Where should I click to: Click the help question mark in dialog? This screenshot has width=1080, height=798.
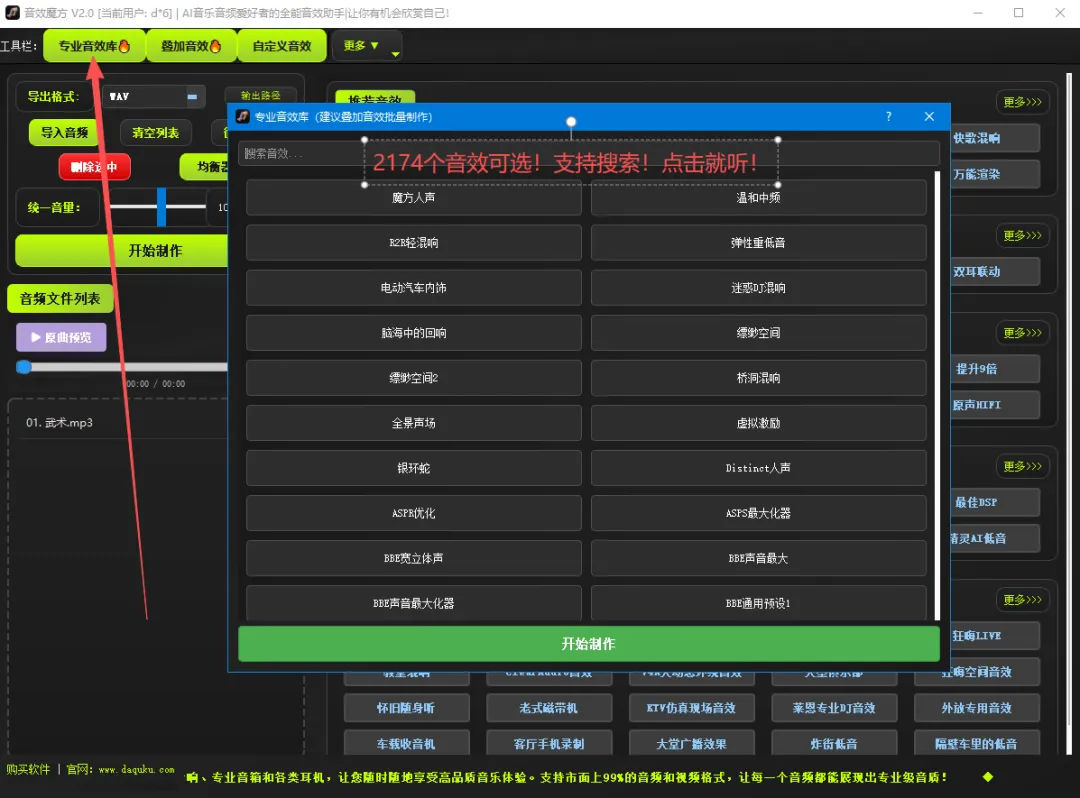889,116
